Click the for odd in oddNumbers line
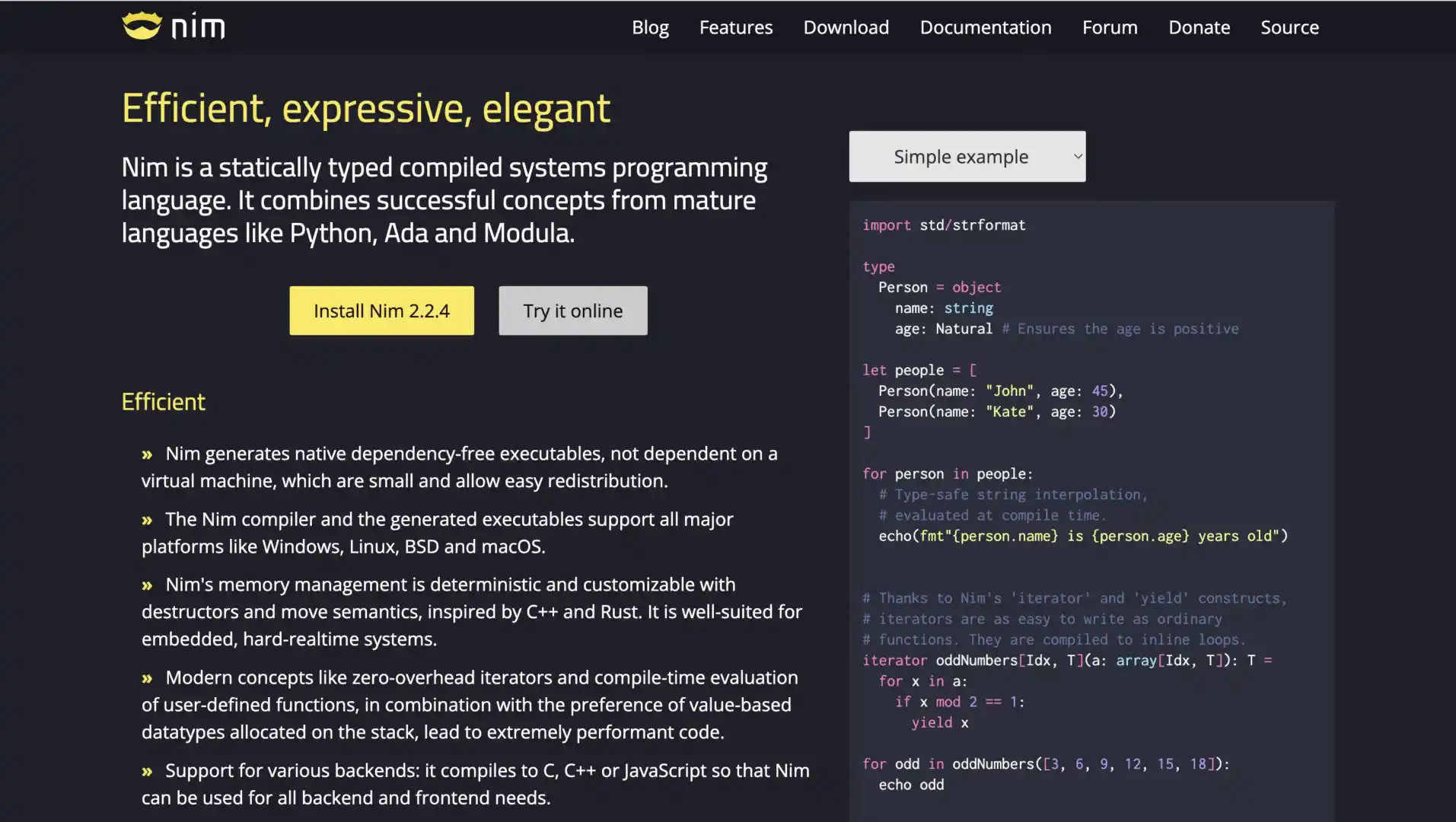The width and height of the screenshot is (1456, 822). point(1046,764)
